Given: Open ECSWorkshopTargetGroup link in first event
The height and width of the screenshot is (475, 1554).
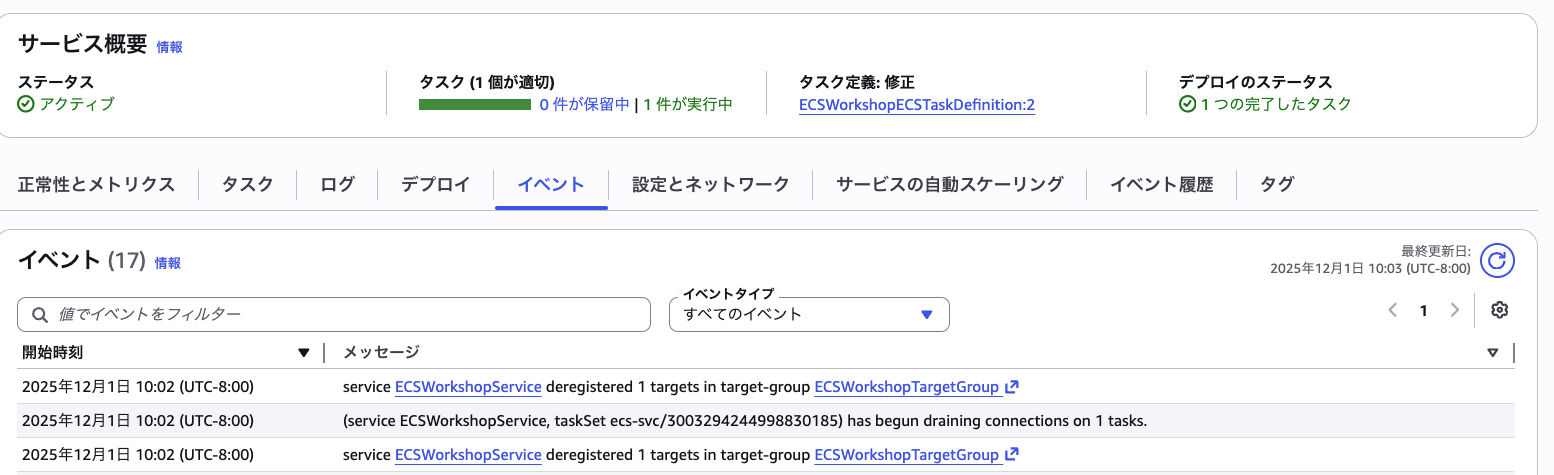Looking at the screenshot, I should pos(906,387).
